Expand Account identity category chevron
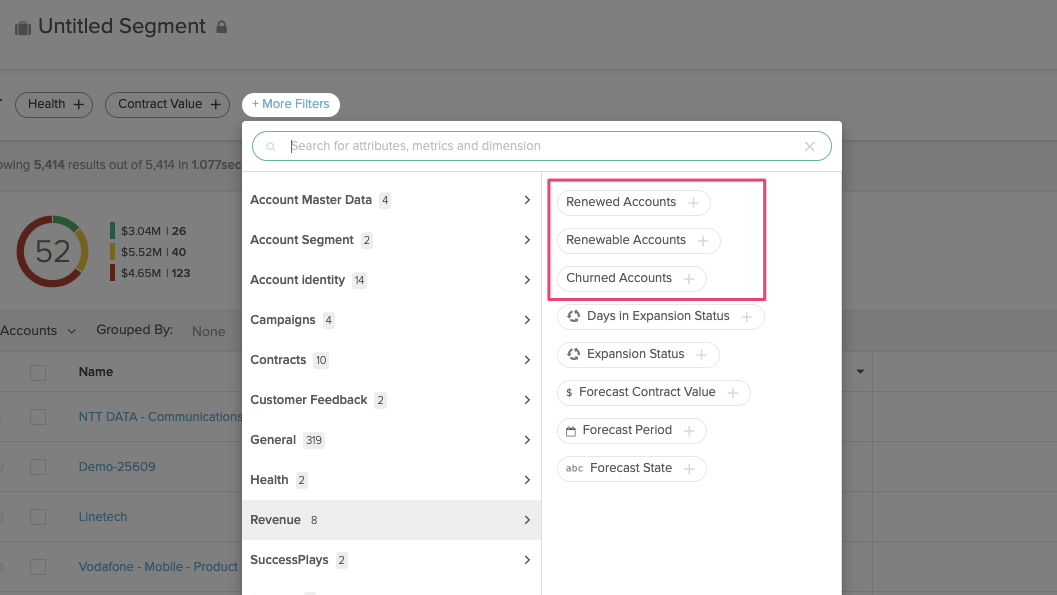 527,280
